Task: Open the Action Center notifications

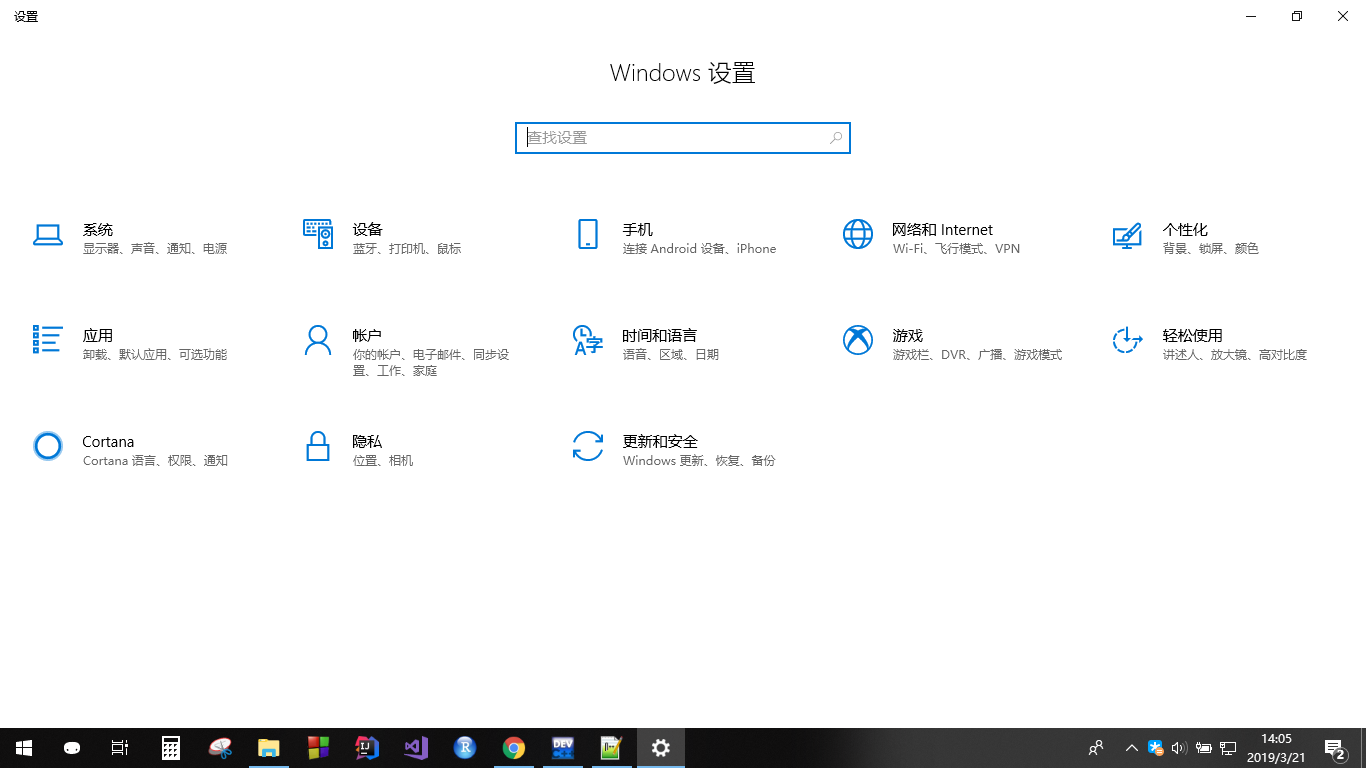Action: [x=1335, y=748]
